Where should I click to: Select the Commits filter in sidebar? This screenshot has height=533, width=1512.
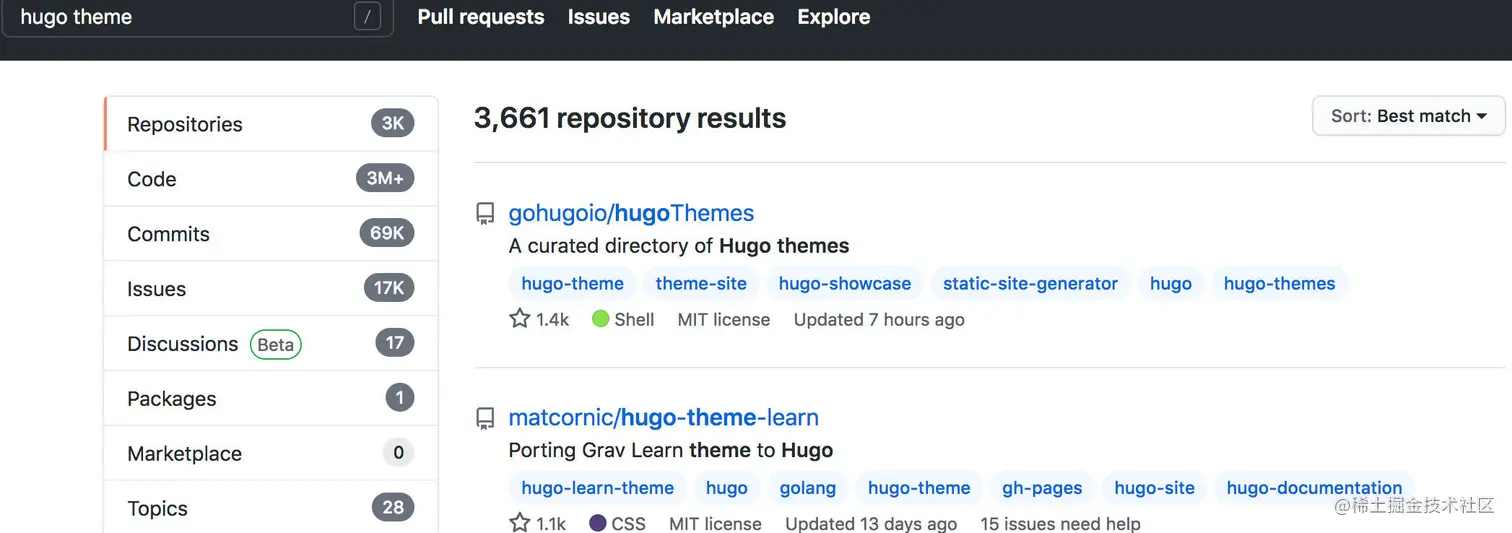click(x=271, y=234)
